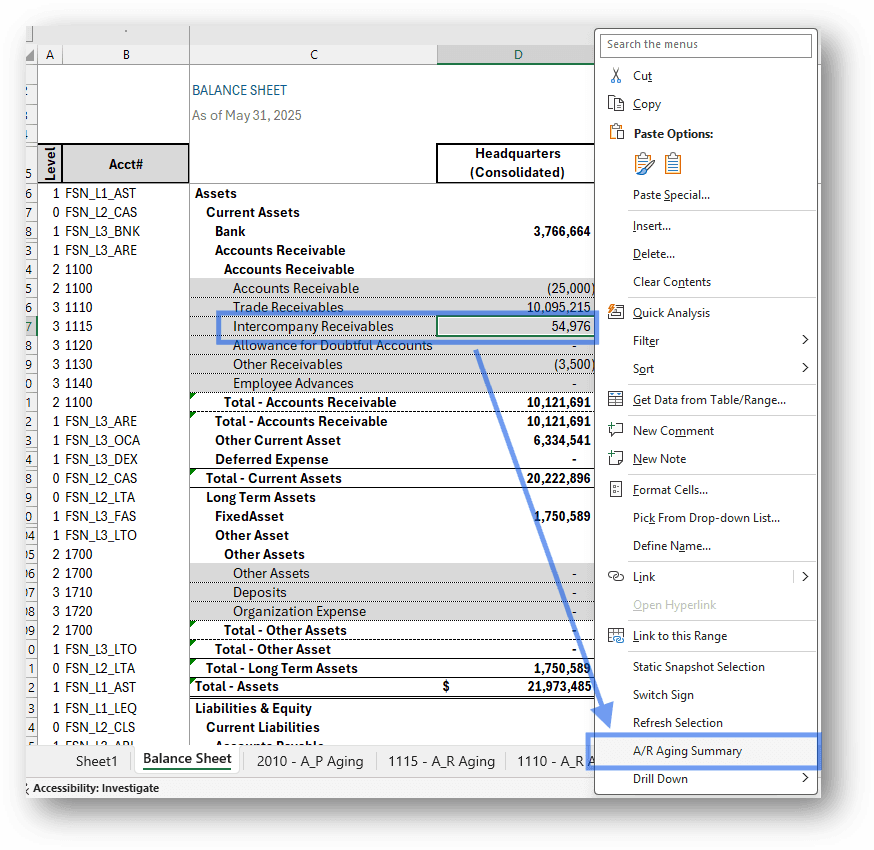Select Get Data from Table/Range

tap(709, 400)
